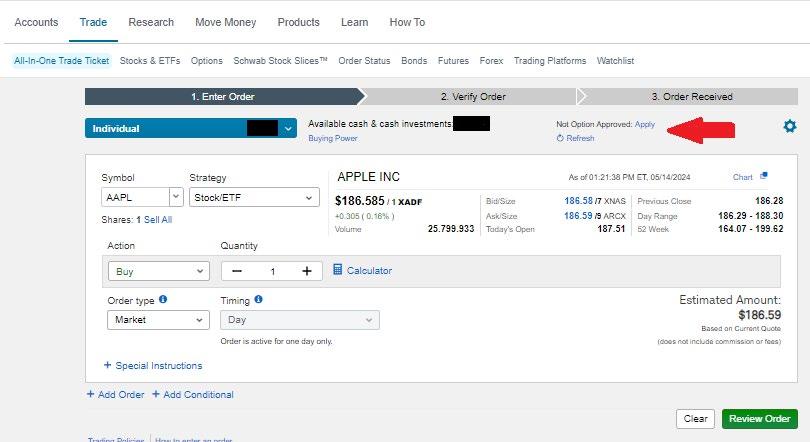Viewport: 810px width, 442px height.
Task: Open the trade ticket settings gear
Action: (x=789, y=126)
